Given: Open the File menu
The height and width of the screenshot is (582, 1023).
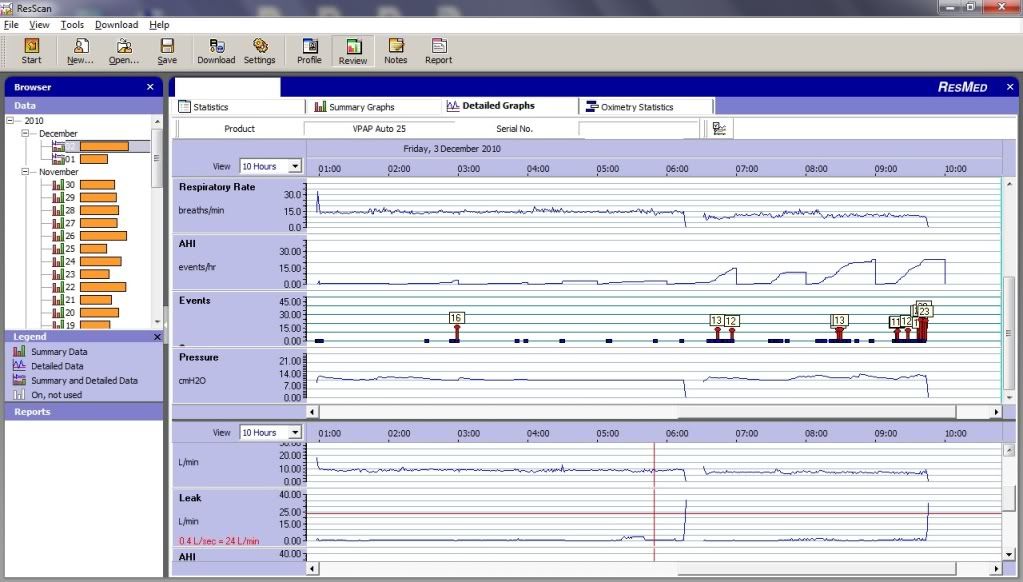Looking at the screenshot, I should point(11,25).
